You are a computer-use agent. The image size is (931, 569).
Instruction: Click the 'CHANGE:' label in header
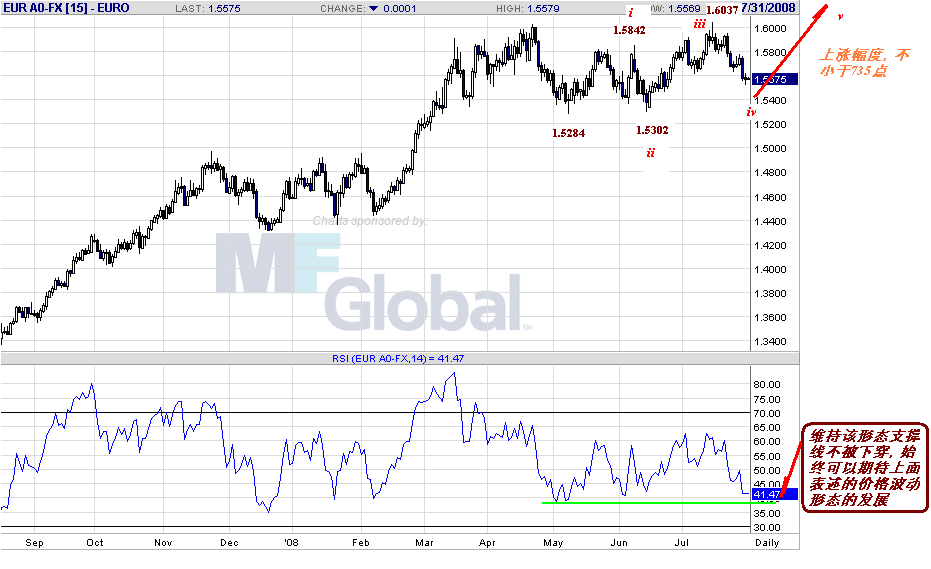point(343,9)
